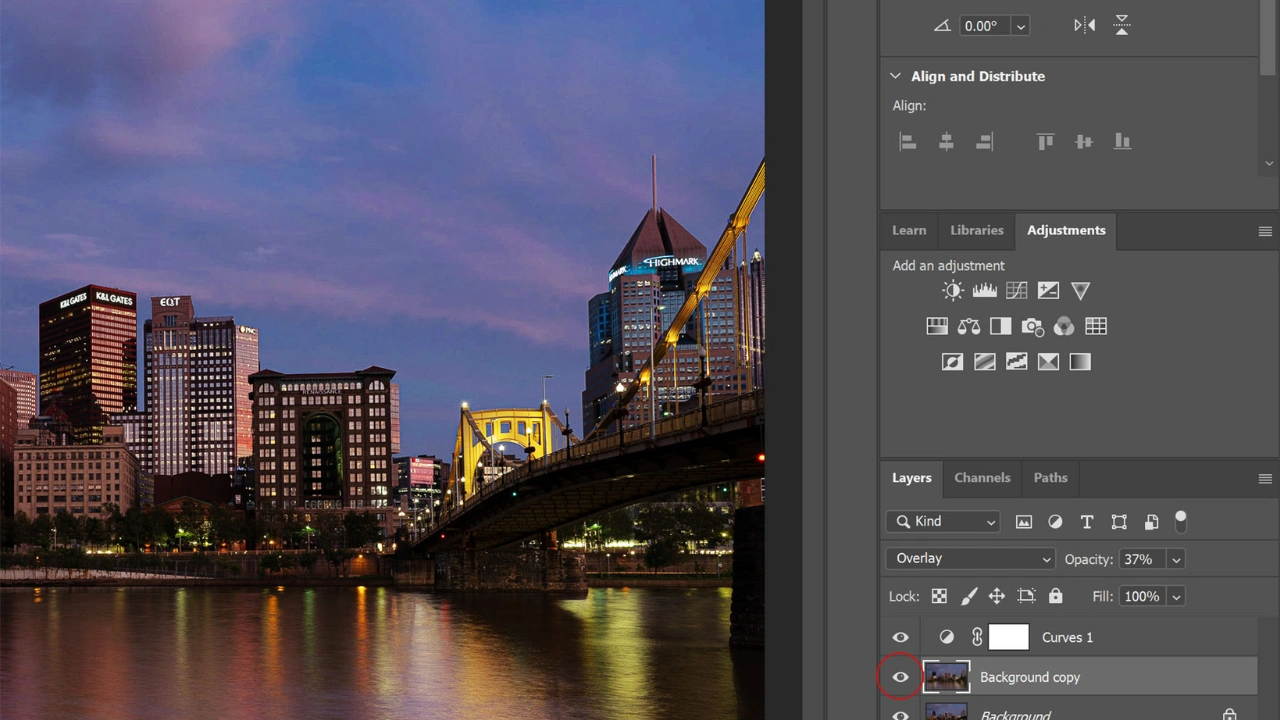Switch to the Channels tab

[x=982, y=478]
